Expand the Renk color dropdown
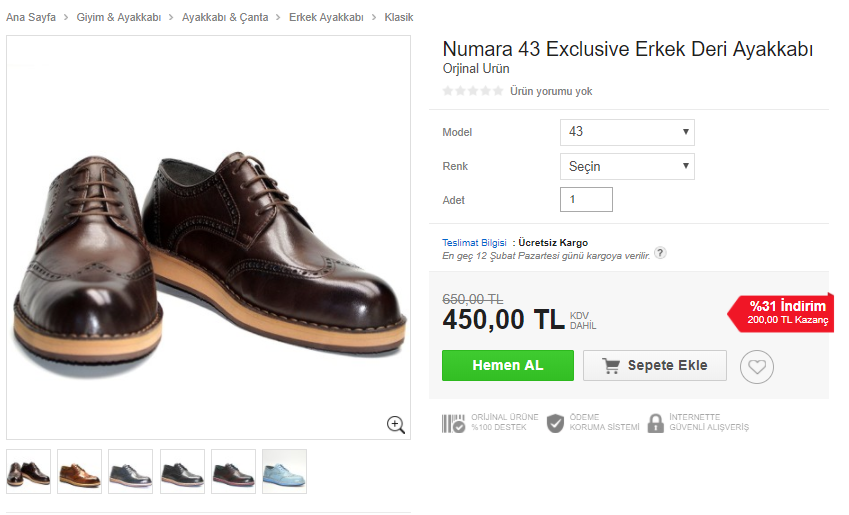This screenshot has height=515, width=849. pos(627,166)
